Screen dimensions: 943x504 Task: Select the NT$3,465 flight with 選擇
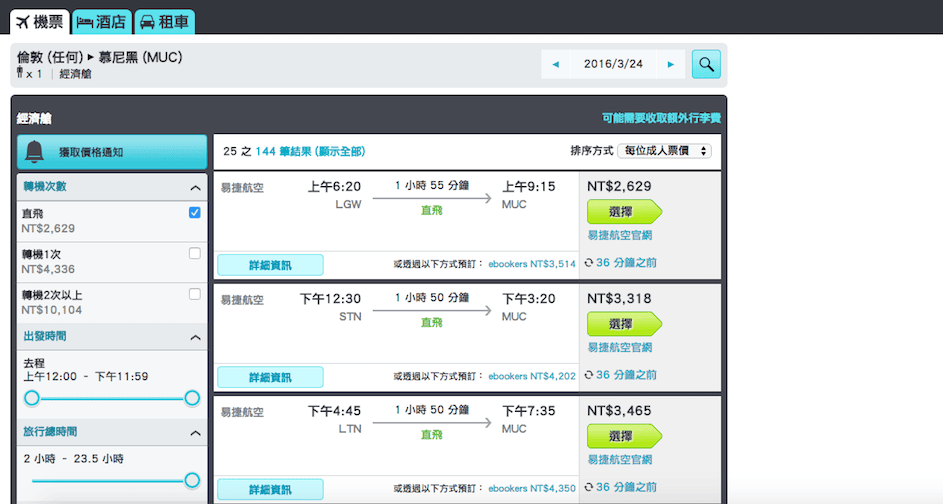(x=624, y=436)
